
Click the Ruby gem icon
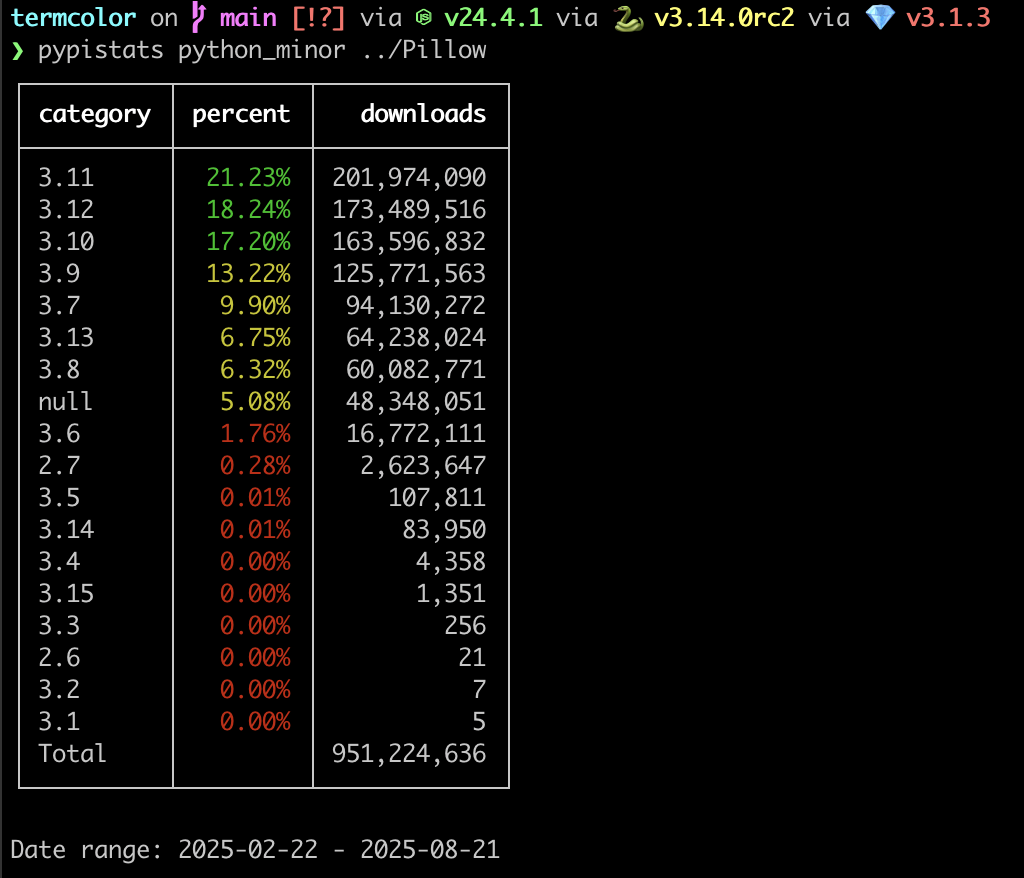tap(880, 18)
